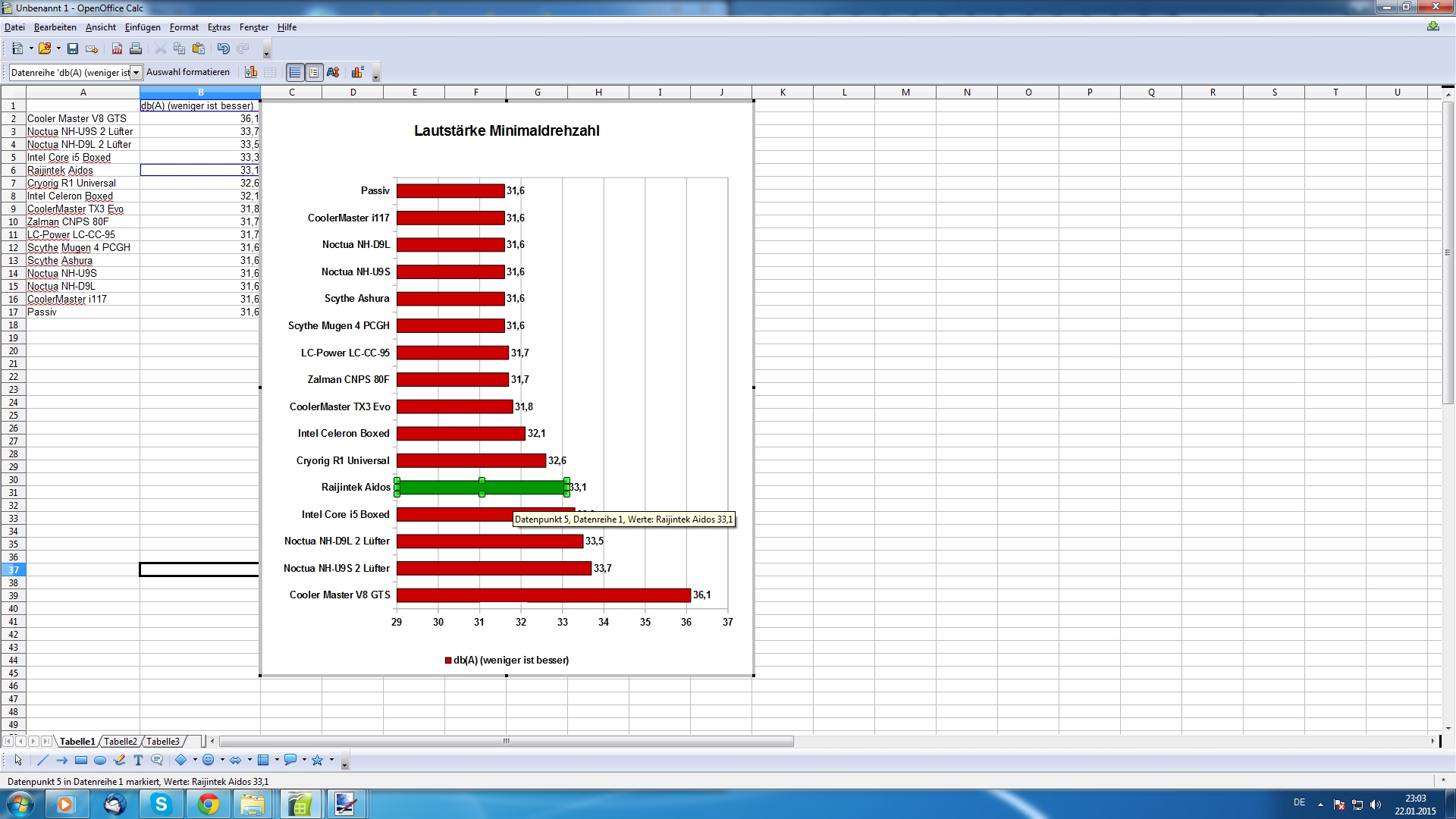Image resolution: width=1456 pixels, height=819 pixels.
Task: Expand the callouts shapes dropdown arrow
Action: point(304,760)
